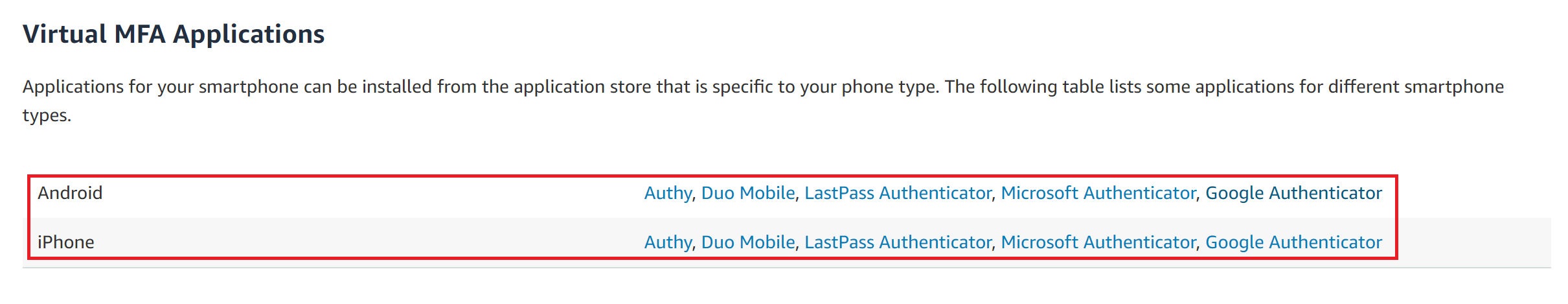This screenshot has height=304, width=1568.
Task: Click empty space in the Android table row
Action: point(369,193)
